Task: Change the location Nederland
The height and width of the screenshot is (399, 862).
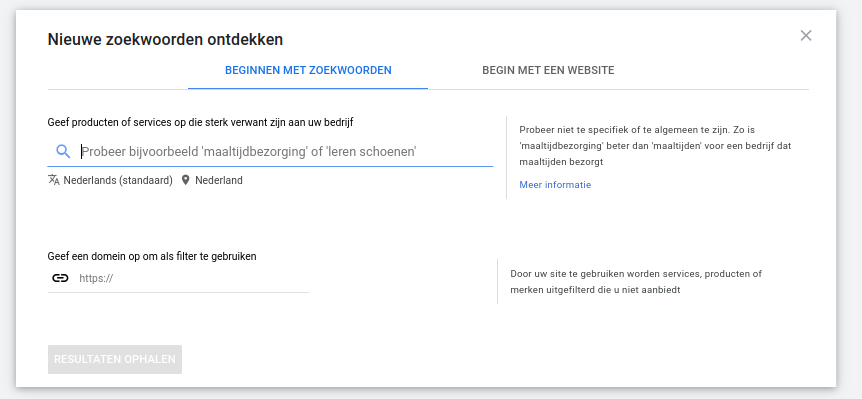Action: pyautogui.click(x=219, y=180)
